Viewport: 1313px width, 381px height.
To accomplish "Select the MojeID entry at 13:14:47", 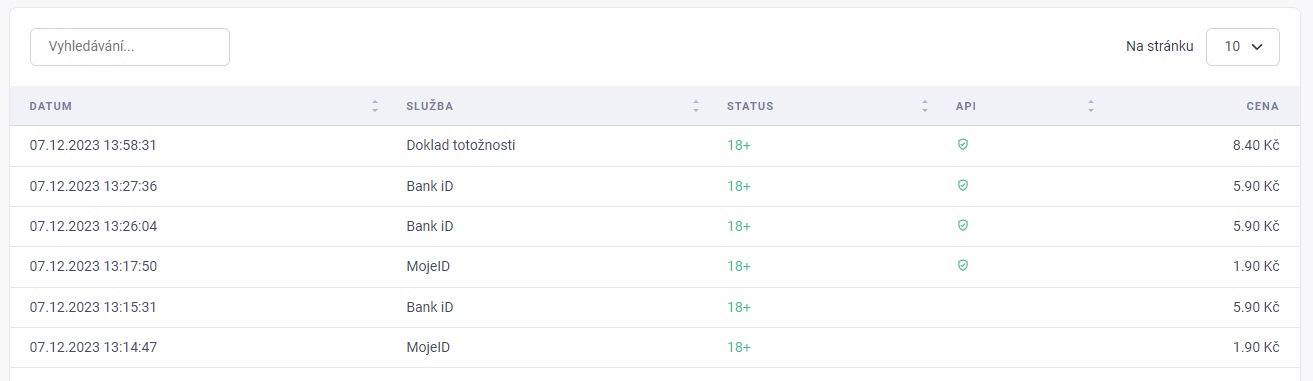I will tap(428, 347).
